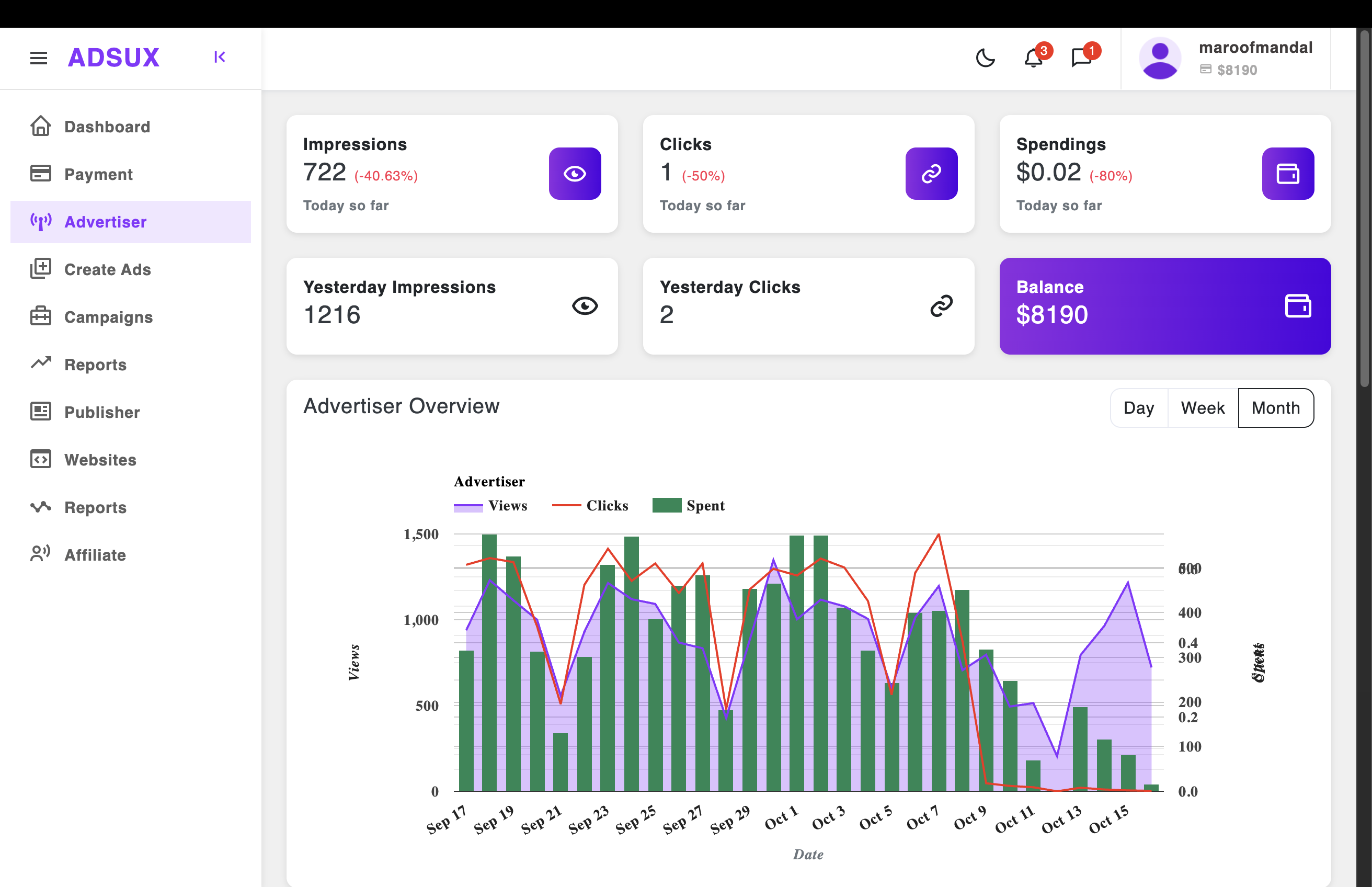Click the Balance card wallet icon

tap(1298, 305)
